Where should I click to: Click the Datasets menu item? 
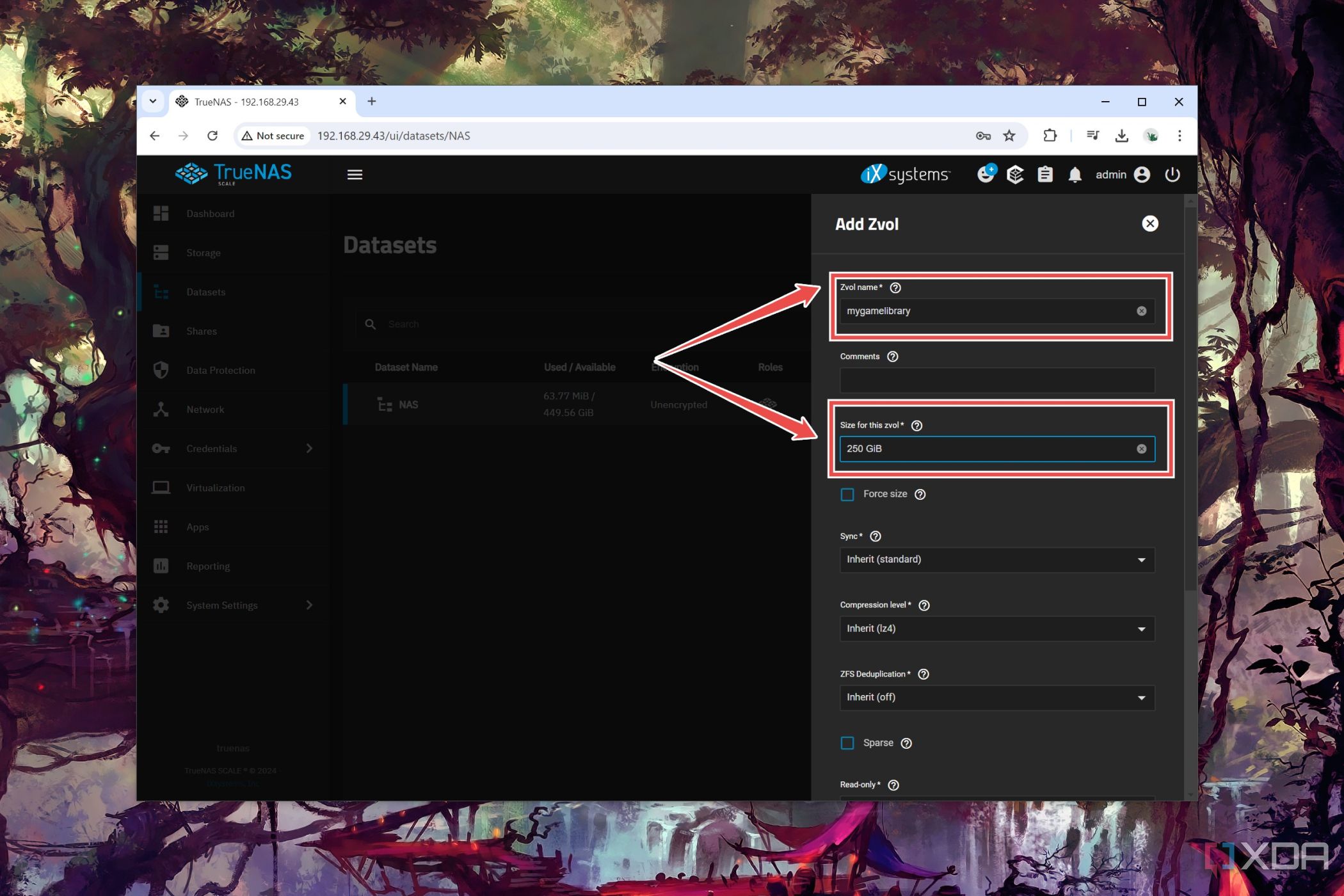(x=205, y=291)
